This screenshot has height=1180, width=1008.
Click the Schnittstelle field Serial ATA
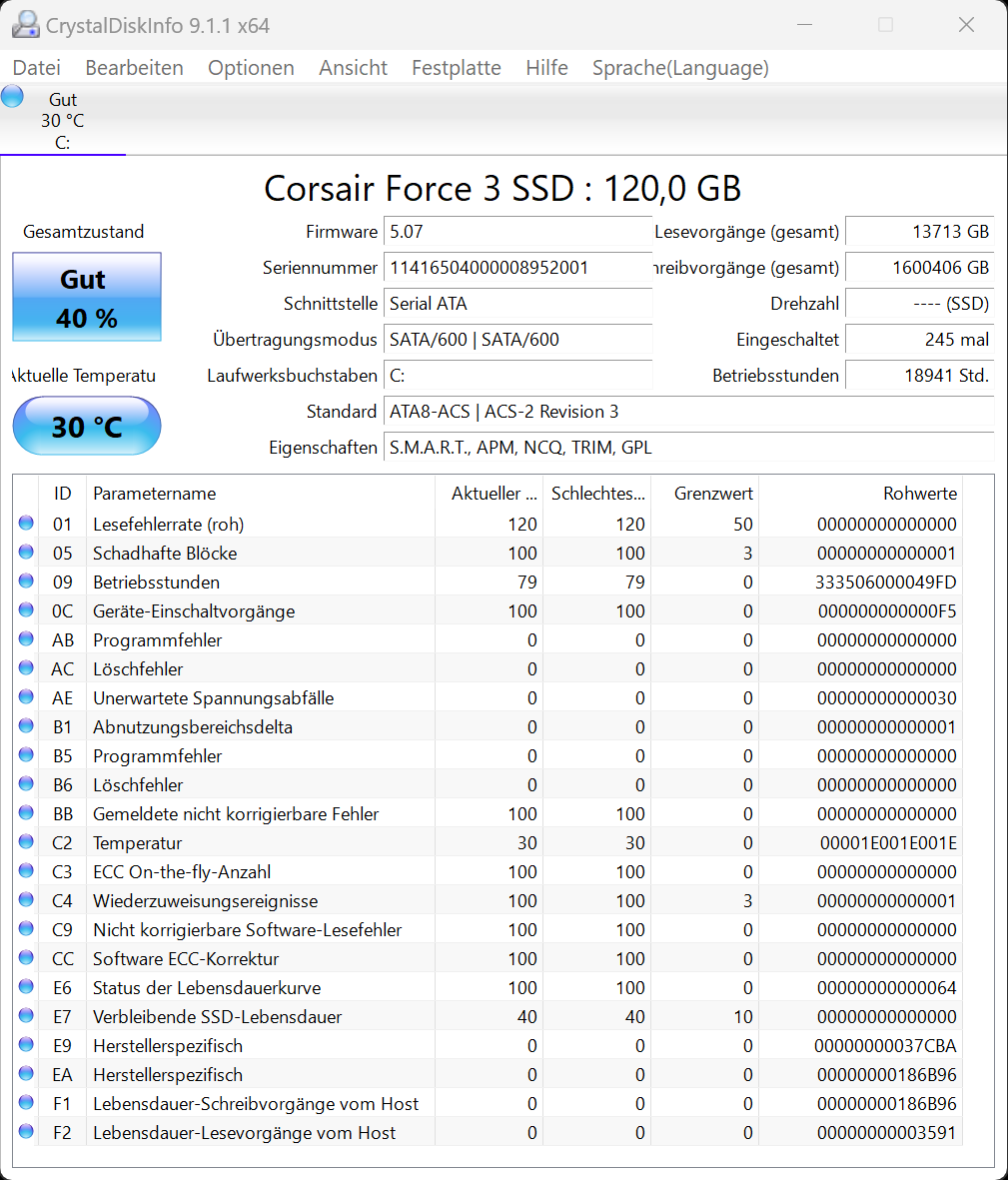pyautogui.click(x=517, y=304)
